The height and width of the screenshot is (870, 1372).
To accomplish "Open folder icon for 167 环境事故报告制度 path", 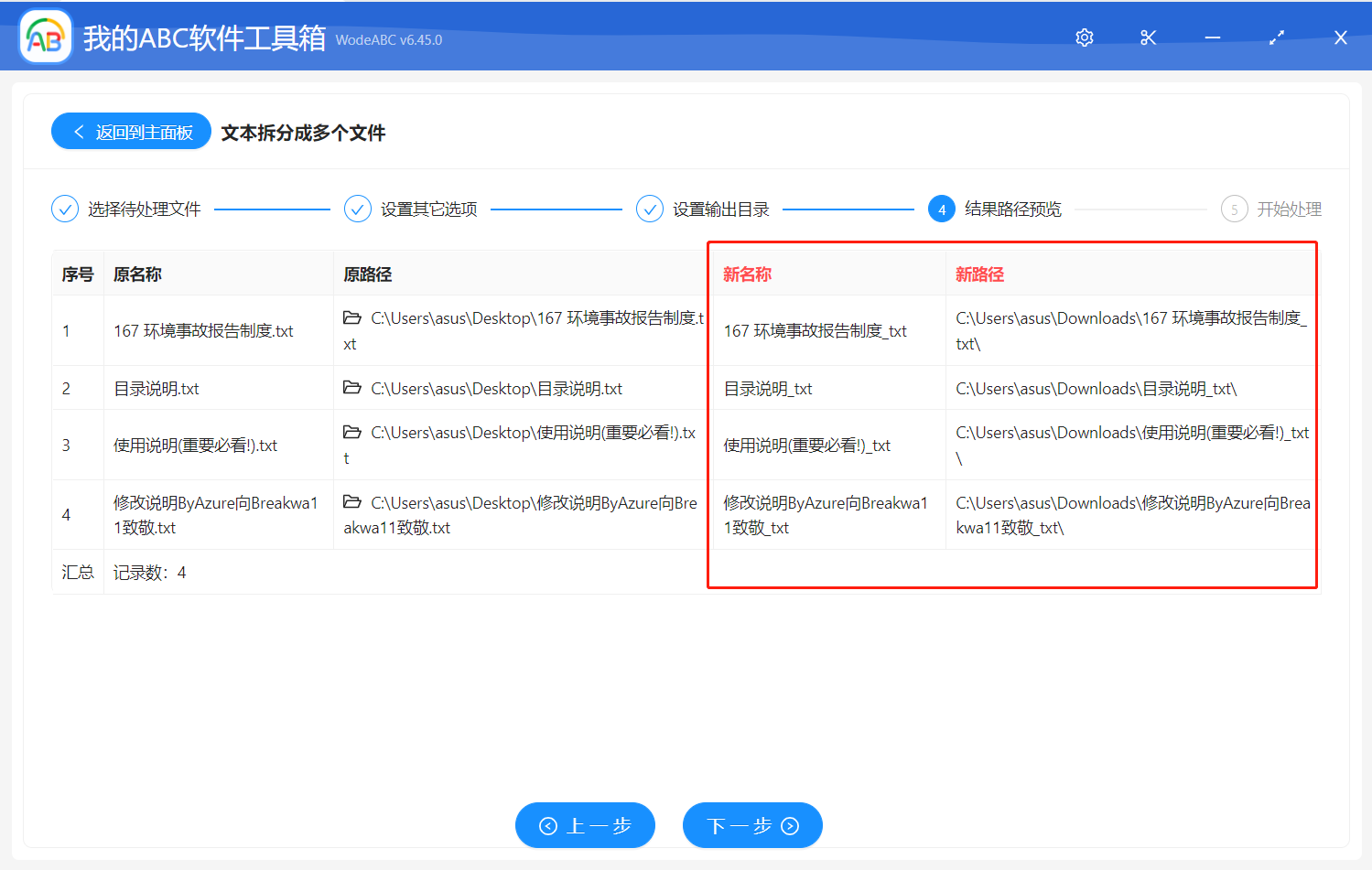I will click(352, 317).
